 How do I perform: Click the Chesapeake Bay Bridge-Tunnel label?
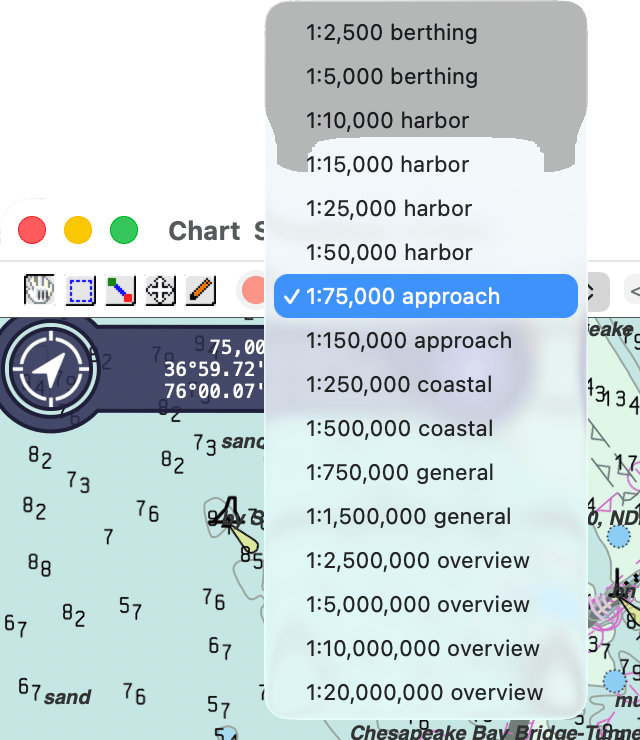pyautogui.click(x=495, y=732)
